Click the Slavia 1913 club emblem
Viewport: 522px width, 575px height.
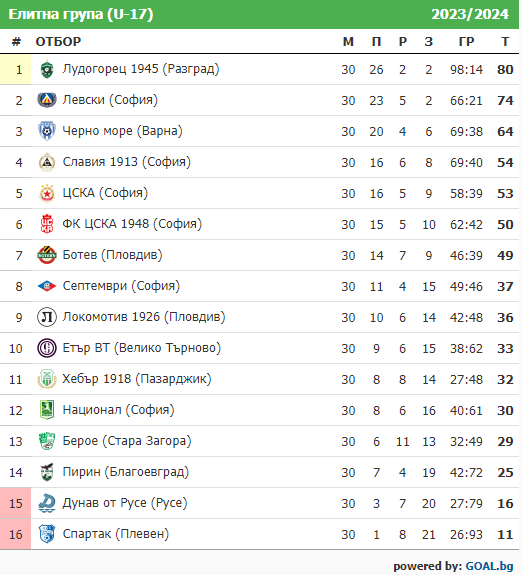pyautogui.click(x=47, y=162)
